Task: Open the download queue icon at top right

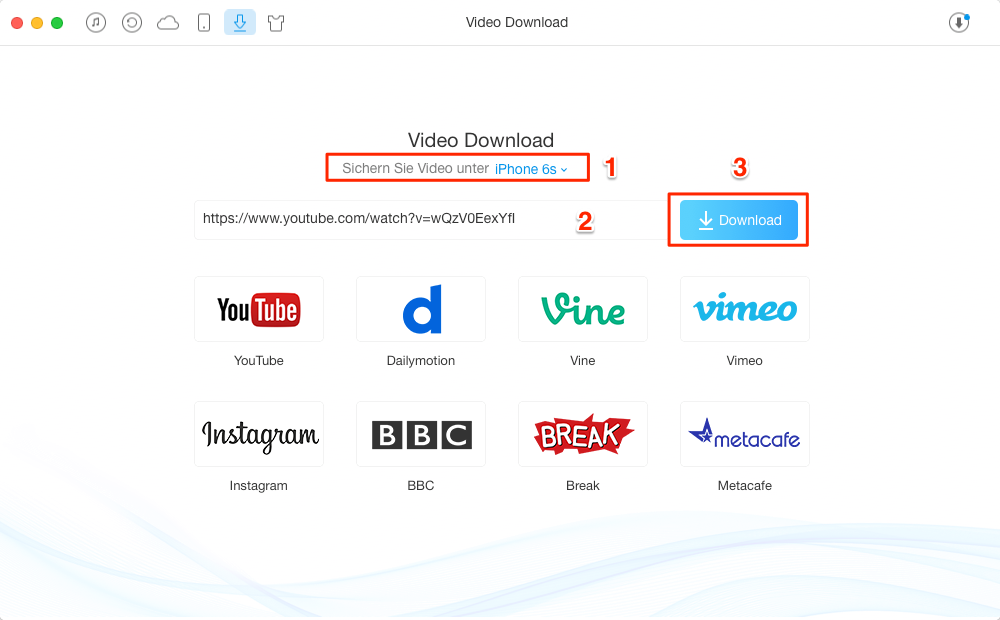Action: 959,23
